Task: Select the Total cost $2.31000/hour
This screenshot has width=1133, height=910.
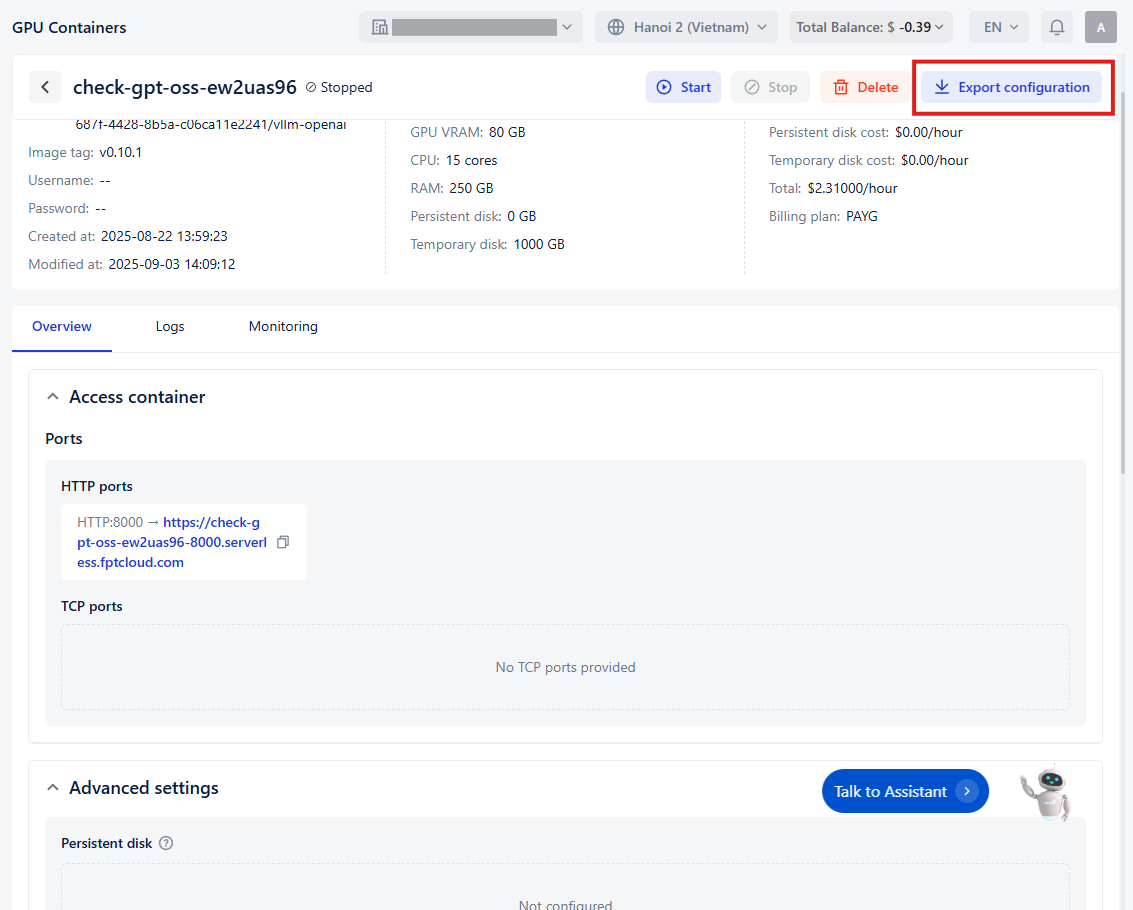Action: [853, 189]
